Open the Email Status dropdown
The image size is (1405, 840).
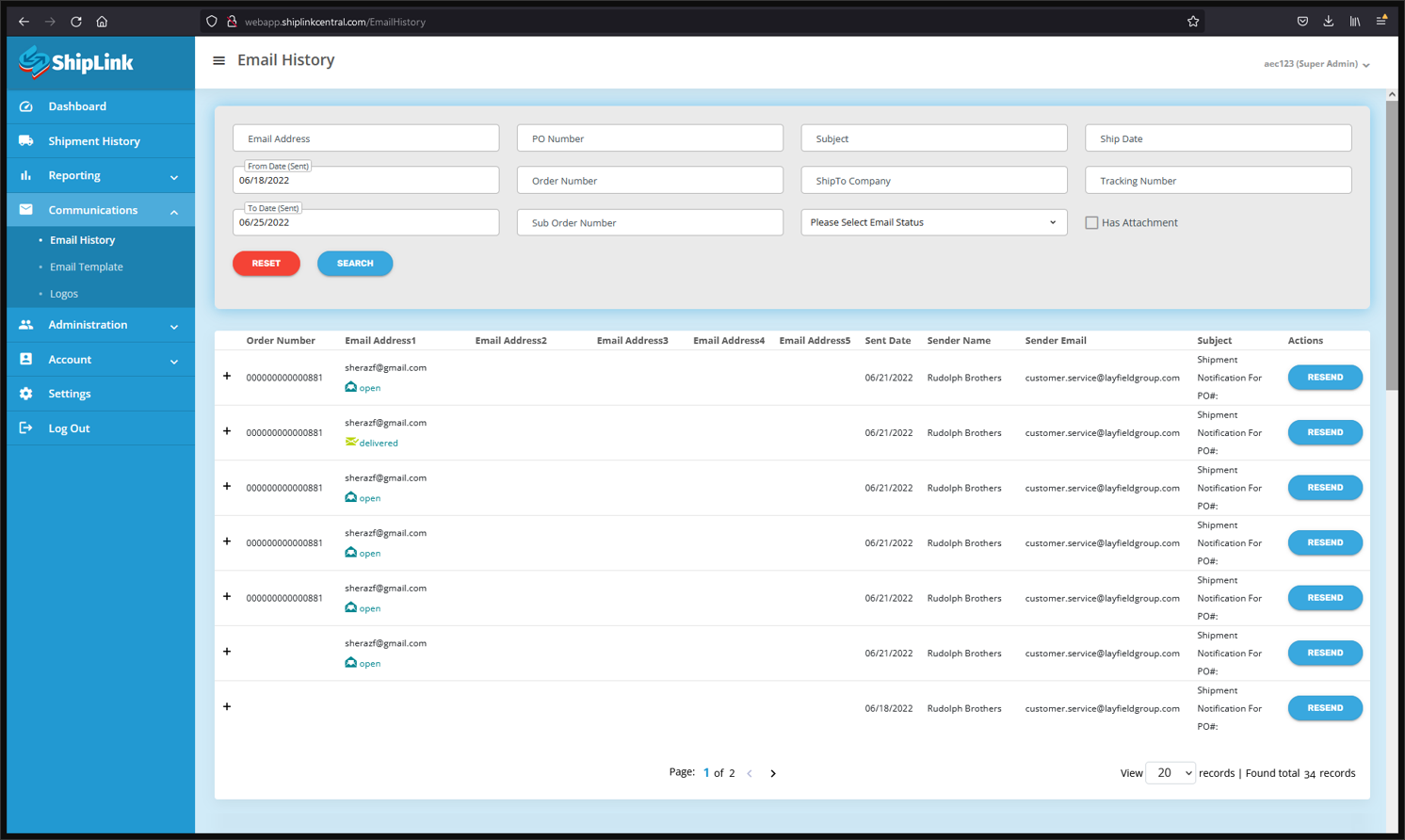[x=933, y=223]
